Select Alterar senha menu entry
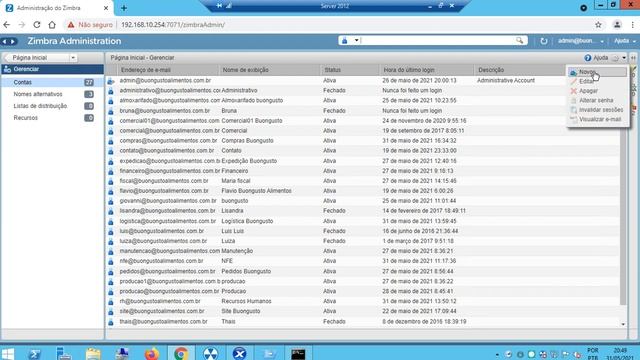Screen dimensions: 640x360 tap(597, 100)
